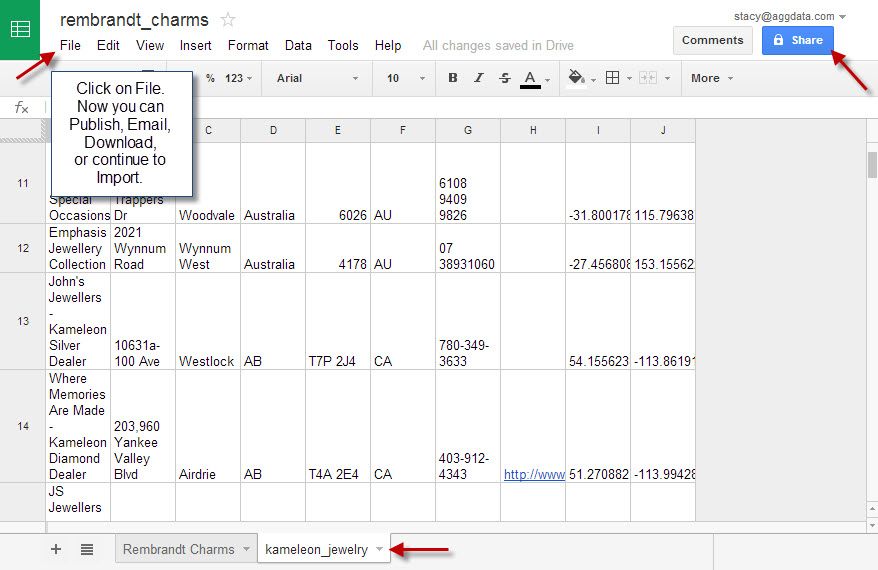Apply strikethrough formatting
The image size is (878, 570).
pyautogui.click(x=505, y=78)
